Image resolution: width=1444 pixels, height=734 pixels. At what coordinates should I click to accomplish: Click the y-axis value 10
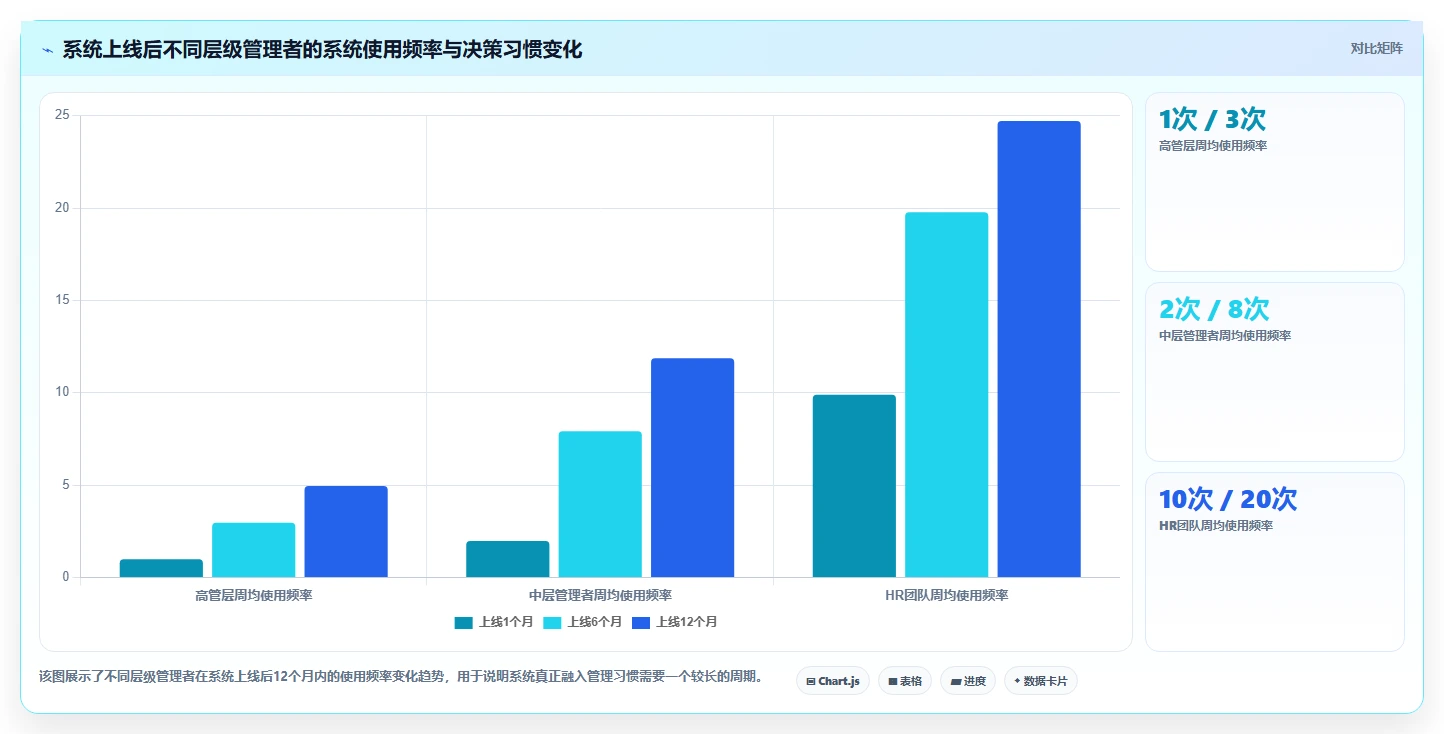click(62, 392)
